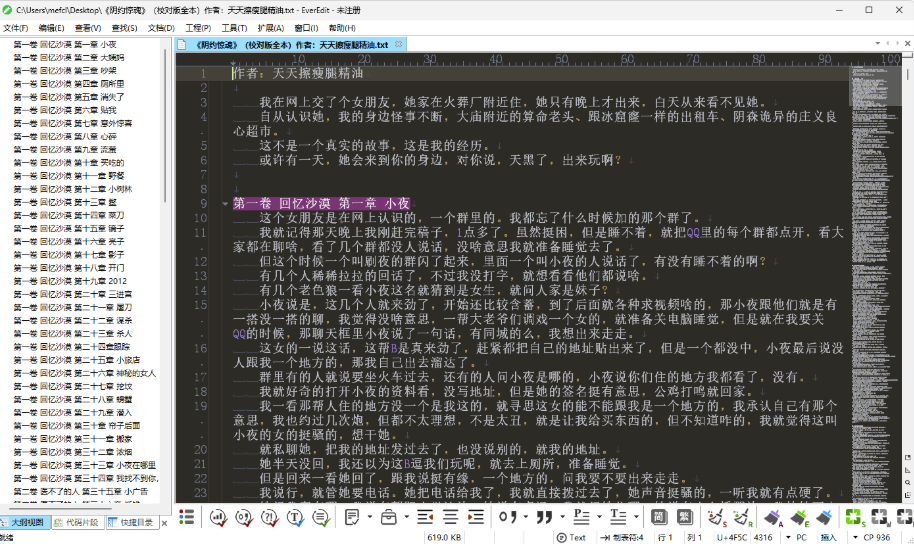914x544 pixels.
Task: Open the document tab list dropdown arrow
Action: point(878,44)
